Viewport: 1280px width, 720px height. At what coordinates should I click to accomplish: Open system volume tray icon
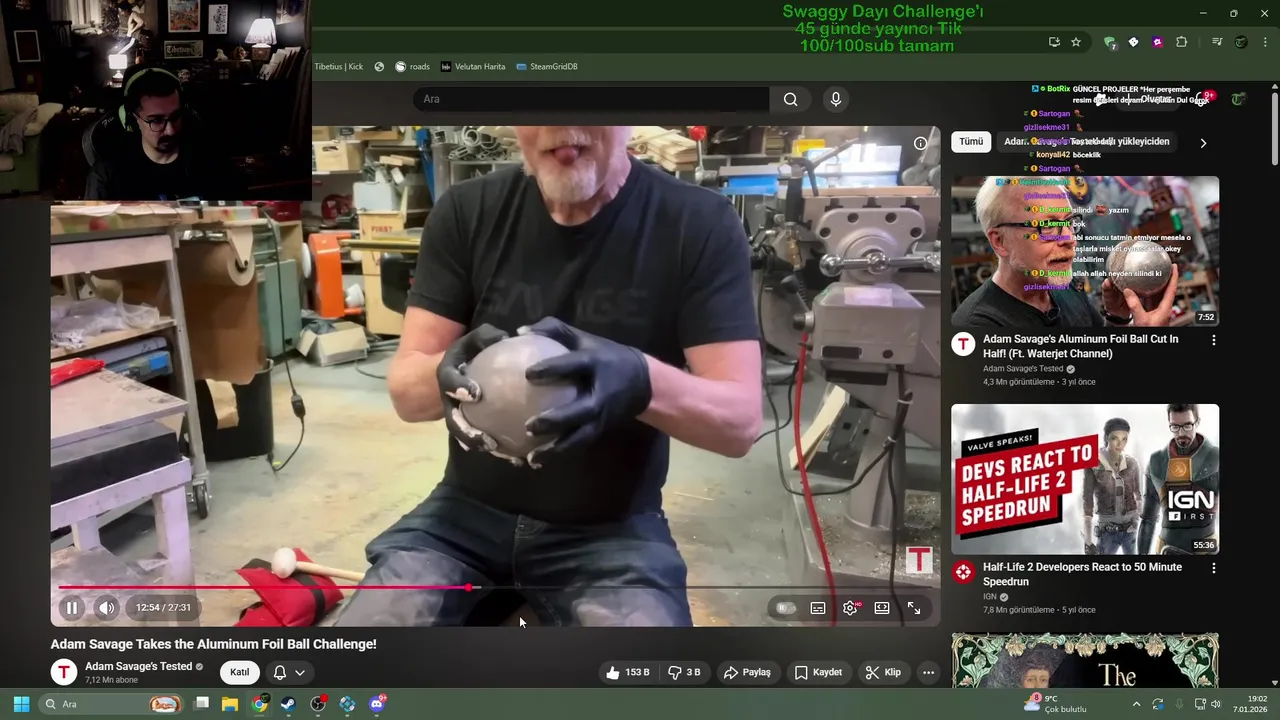[1216, 704]
